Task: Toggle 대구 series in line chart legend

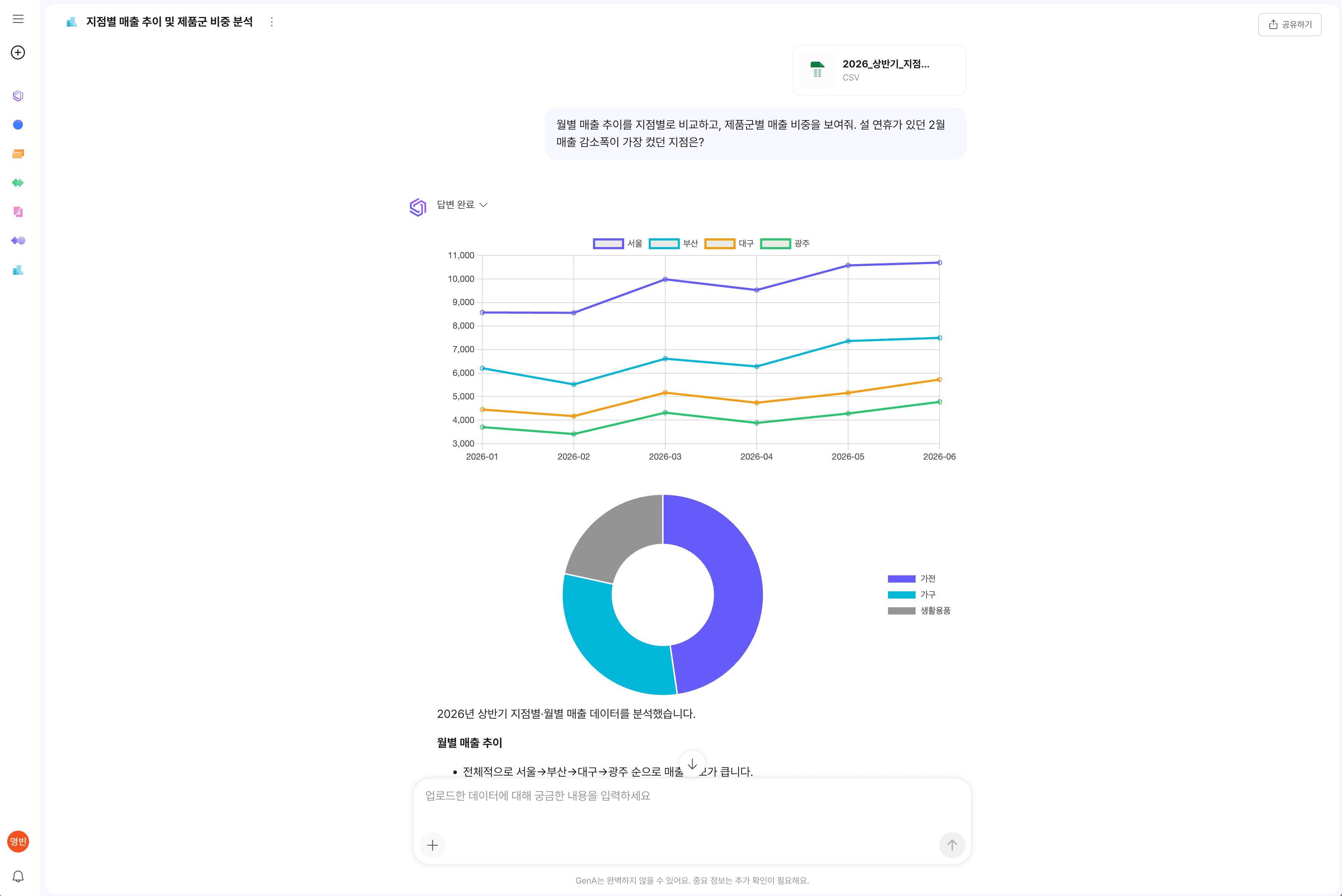Action: coord(729,243)
